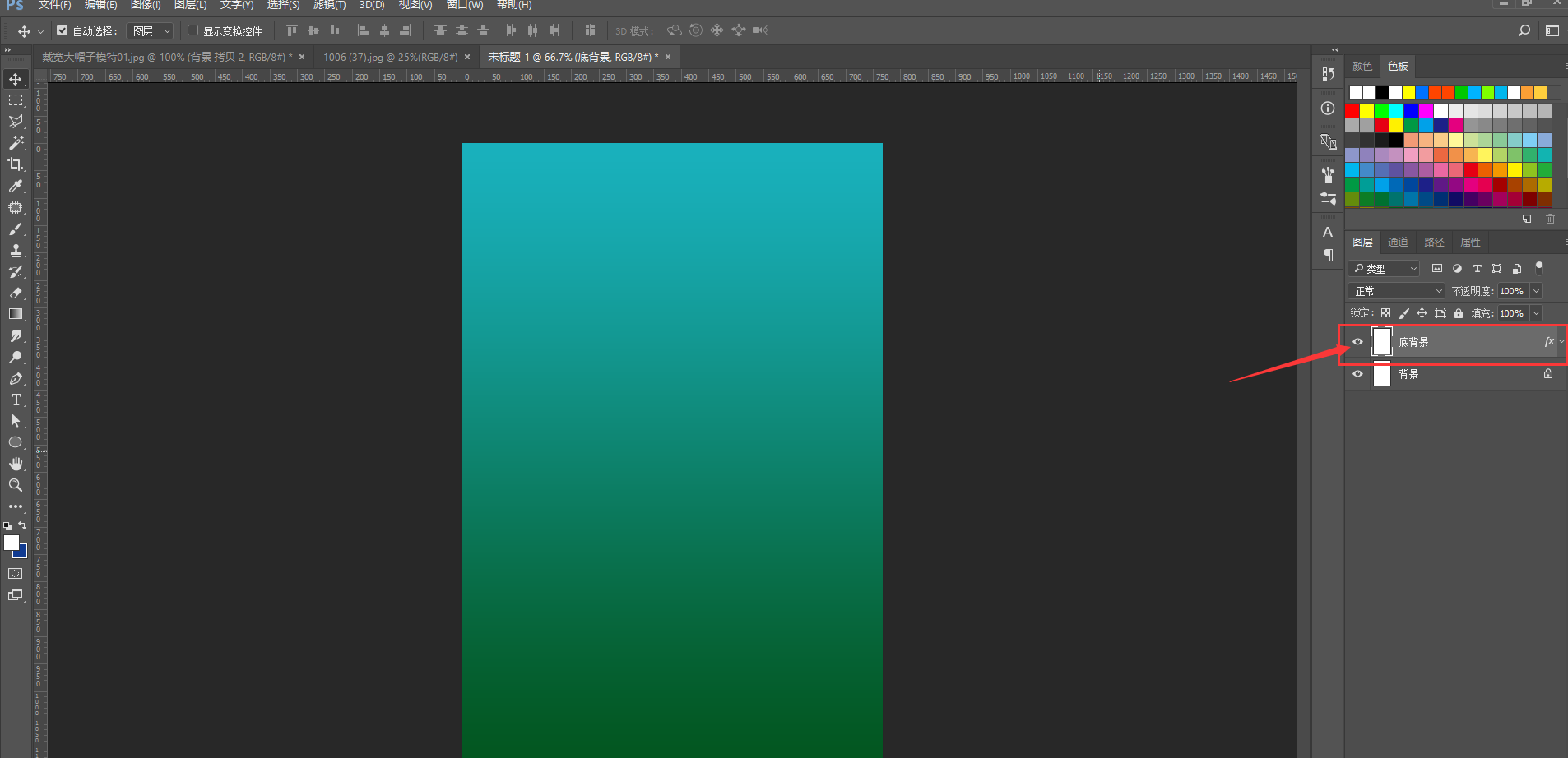Screen dimensions: 1568x758
Task: Select the Eyedropper tool
Action: coord(16,186)
